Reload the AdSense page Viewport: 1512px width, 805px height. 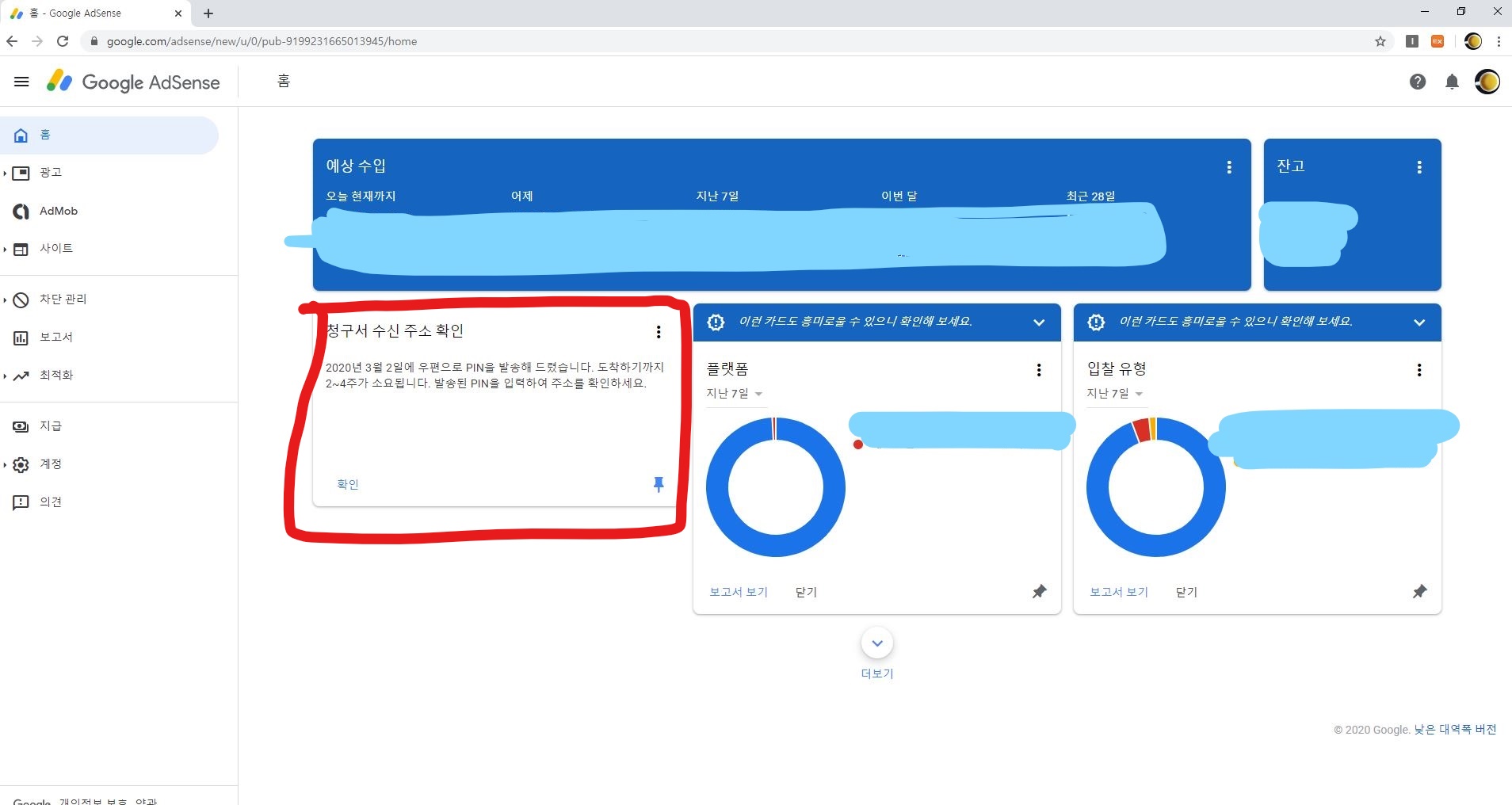63,41
